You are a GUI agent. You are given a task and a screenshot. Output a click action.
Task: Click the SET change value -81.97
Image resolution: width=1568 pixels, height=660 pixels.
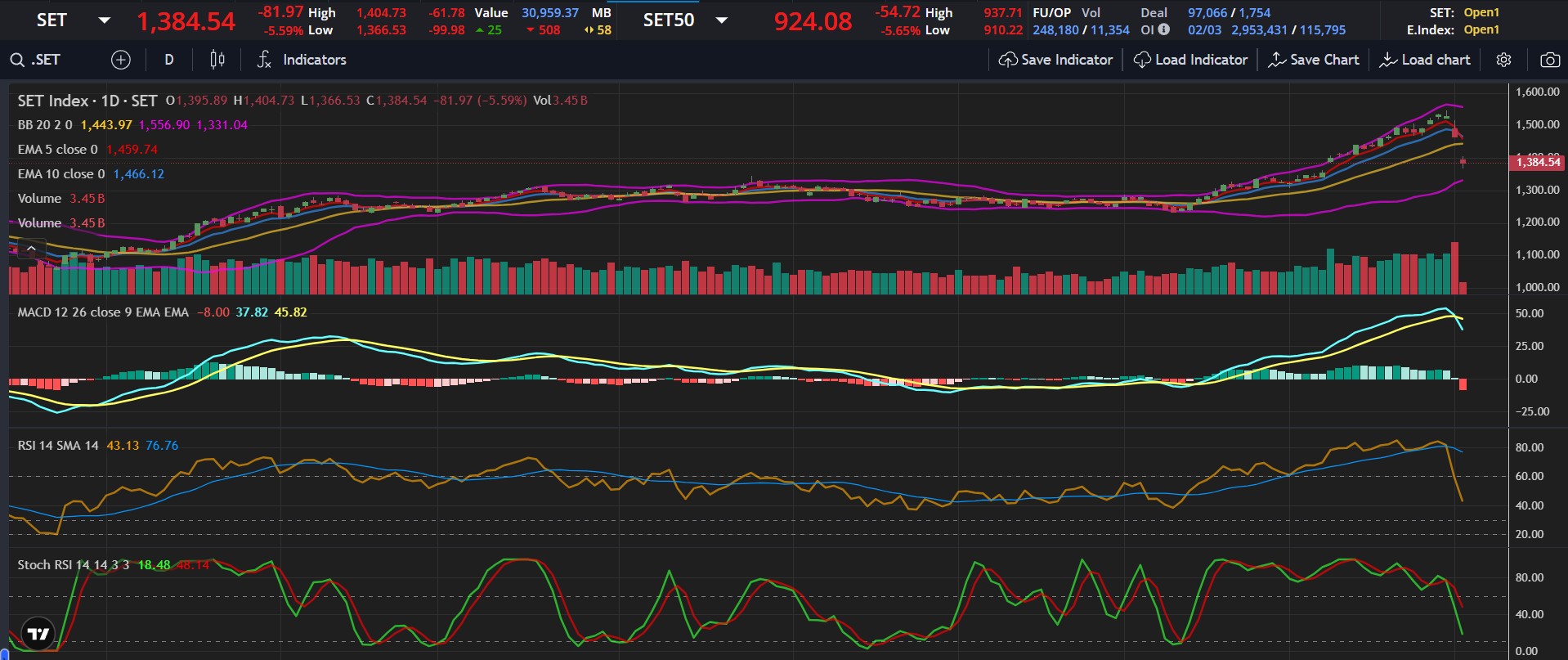(280, 12)
